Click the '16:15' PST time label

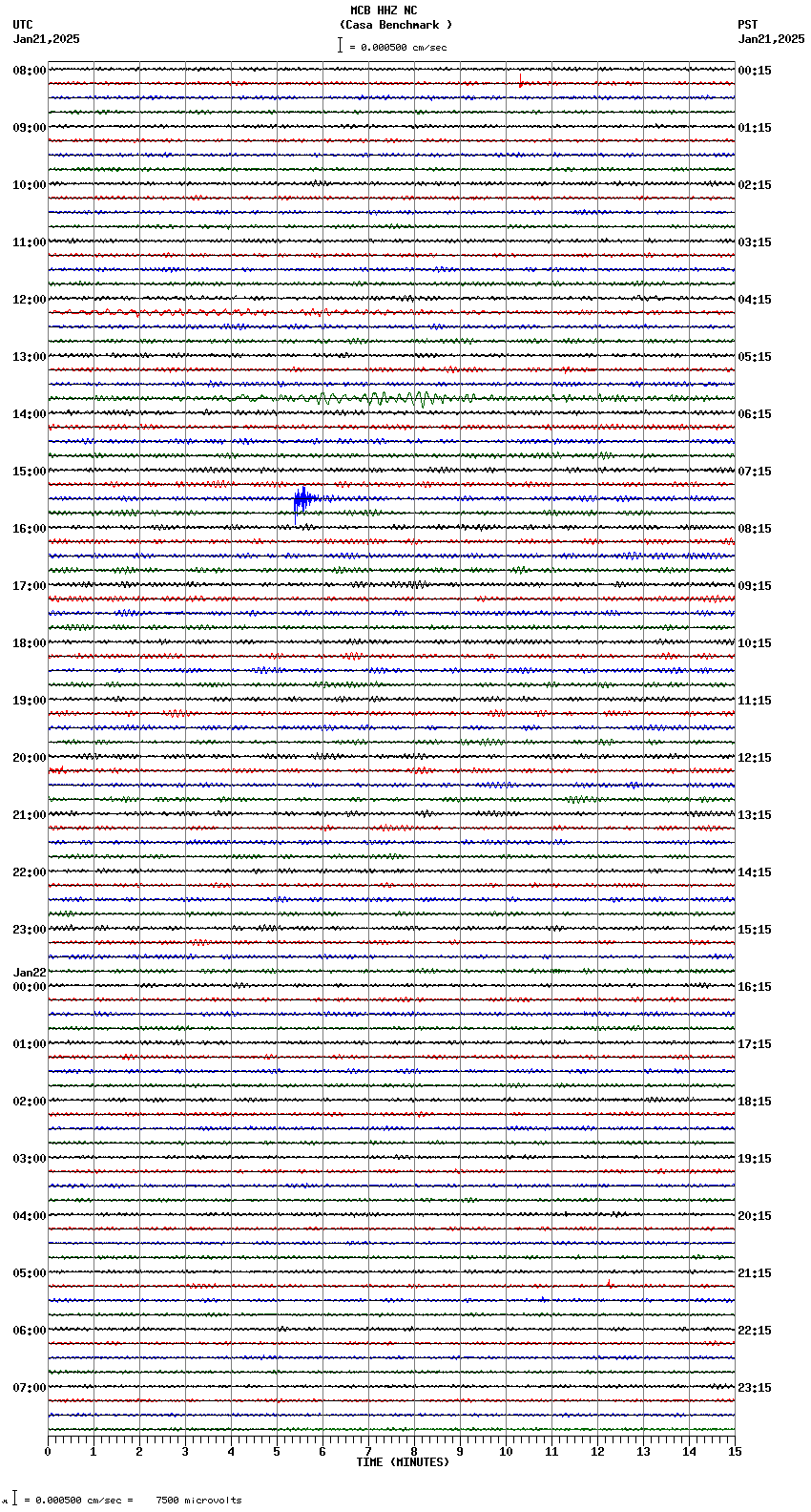[x=755, y=987]
